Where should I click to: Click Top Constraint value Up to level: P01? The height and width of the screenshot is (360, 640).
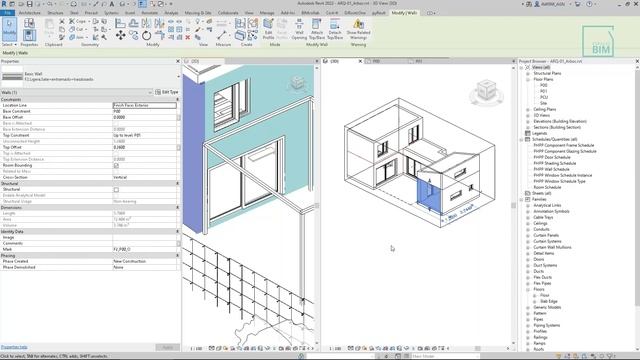(x=144, y=136)
